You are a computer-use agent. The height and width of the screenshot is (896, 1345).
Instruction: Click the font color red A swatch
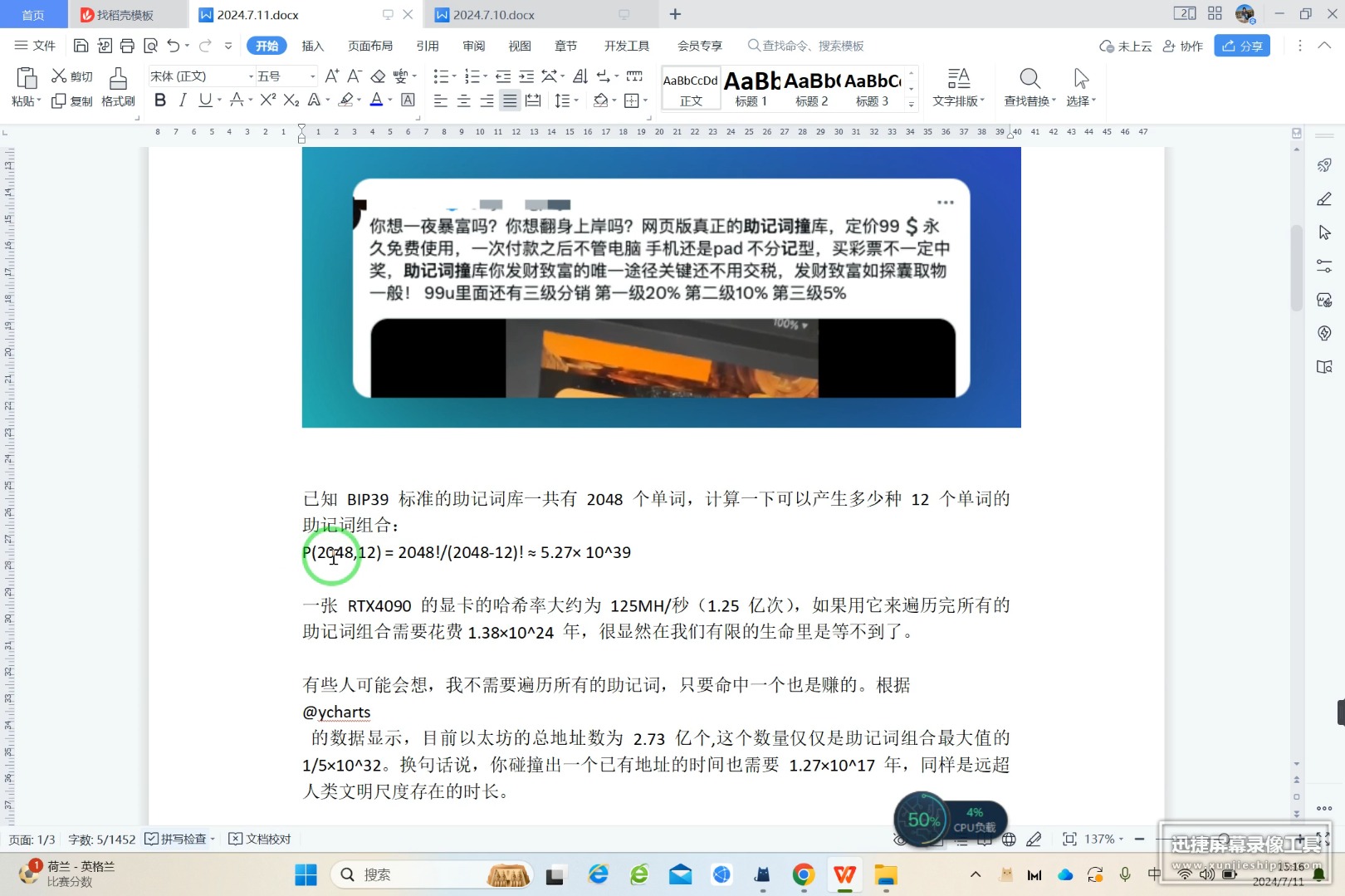click(x=376, y=100)
